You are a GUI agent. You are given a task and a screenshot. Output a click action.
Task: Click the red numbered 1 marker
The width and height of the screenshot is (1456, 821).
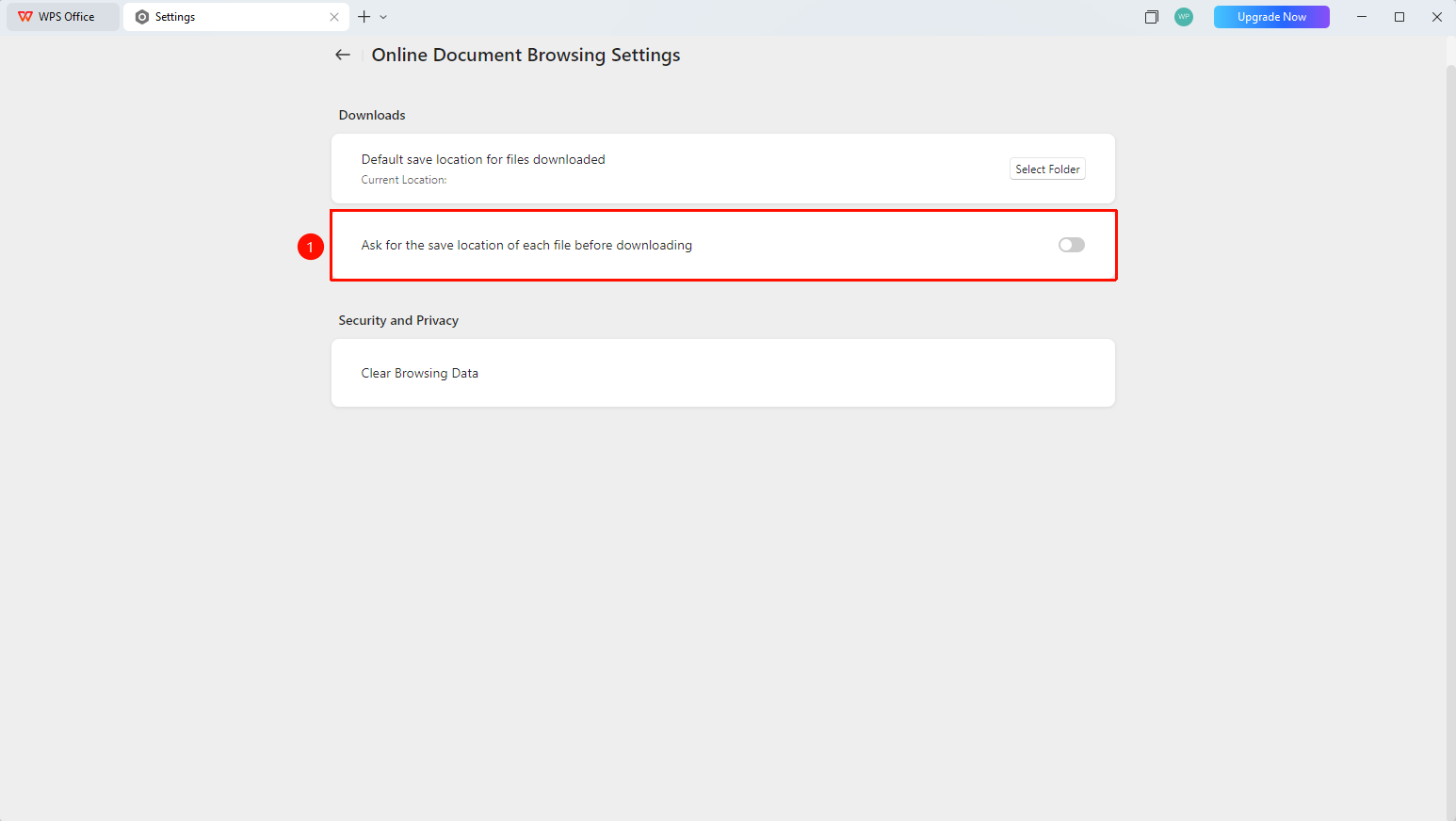pyautogui.click(x=311, y=247)
